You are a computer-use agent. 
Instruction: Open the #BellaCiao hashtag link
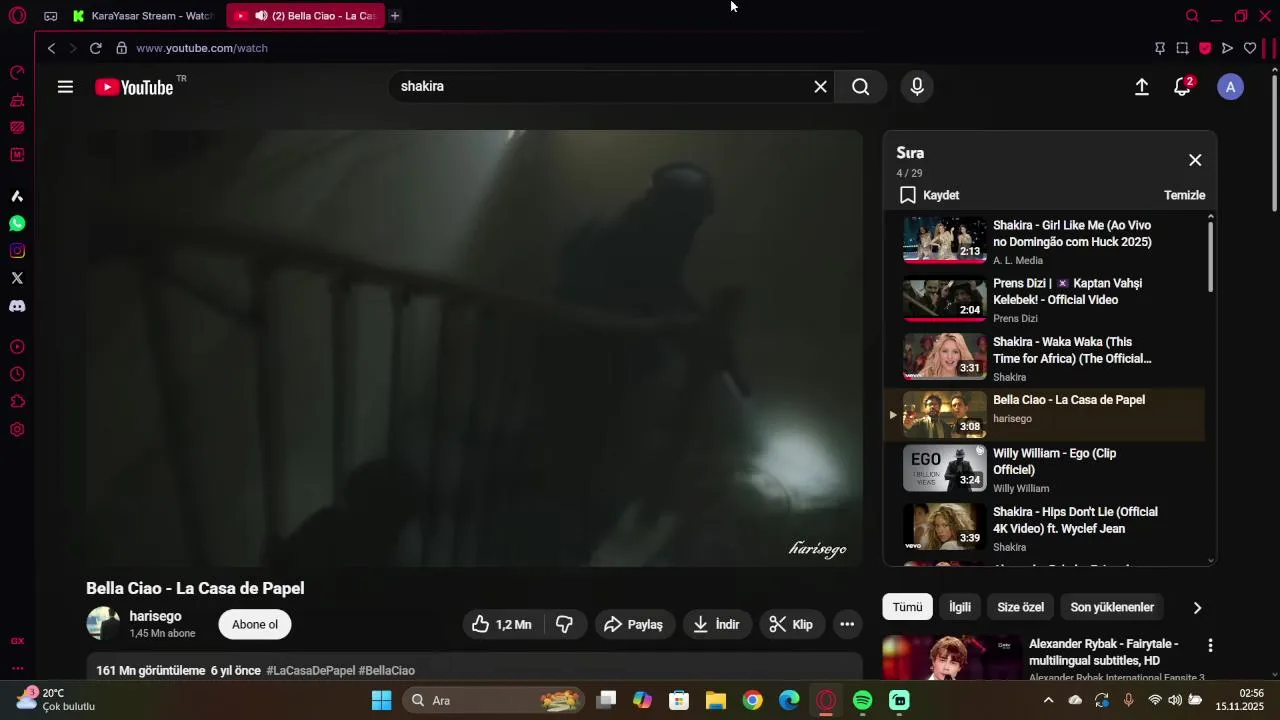tap(386, 670)
